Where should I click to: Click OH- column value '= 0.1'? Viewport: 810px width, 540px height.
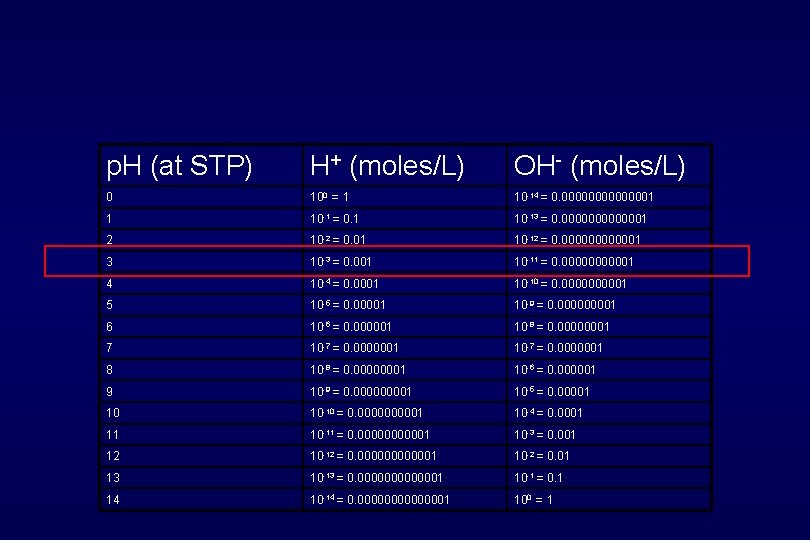[538, 478]
